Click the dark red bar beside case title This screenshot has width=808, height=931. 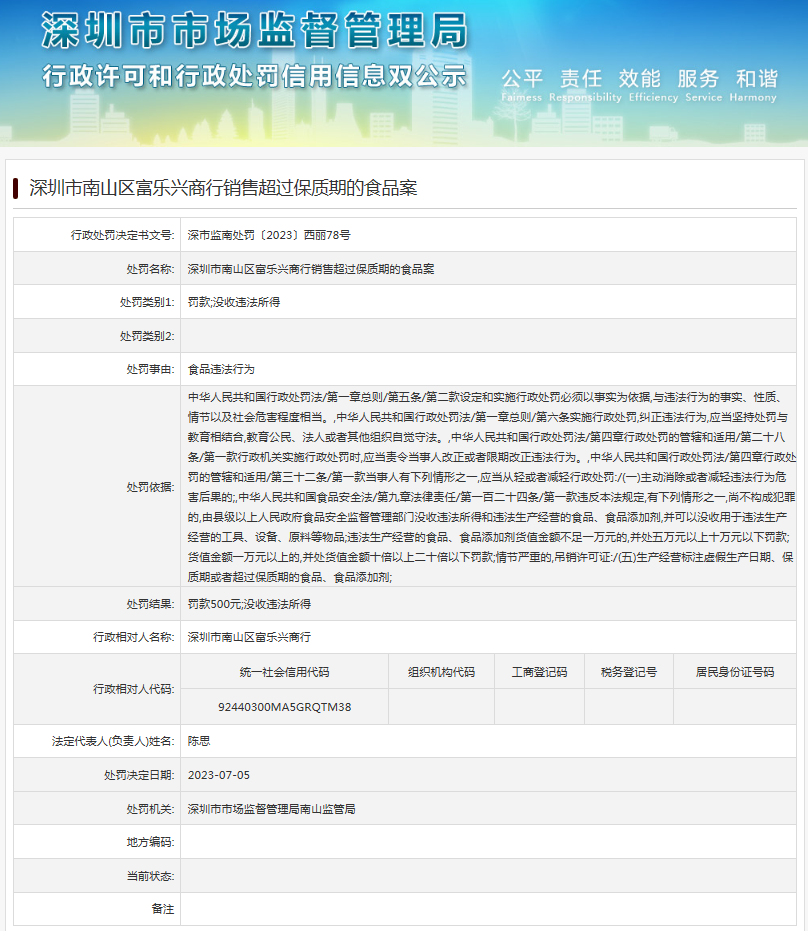(x=16, y=187)
